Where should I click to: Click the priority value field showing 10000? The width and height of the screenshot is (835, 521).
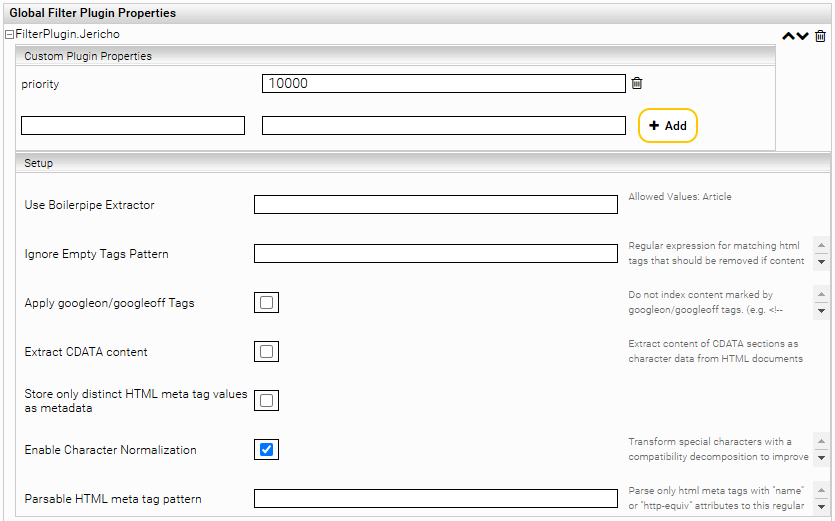pos(444,84)
